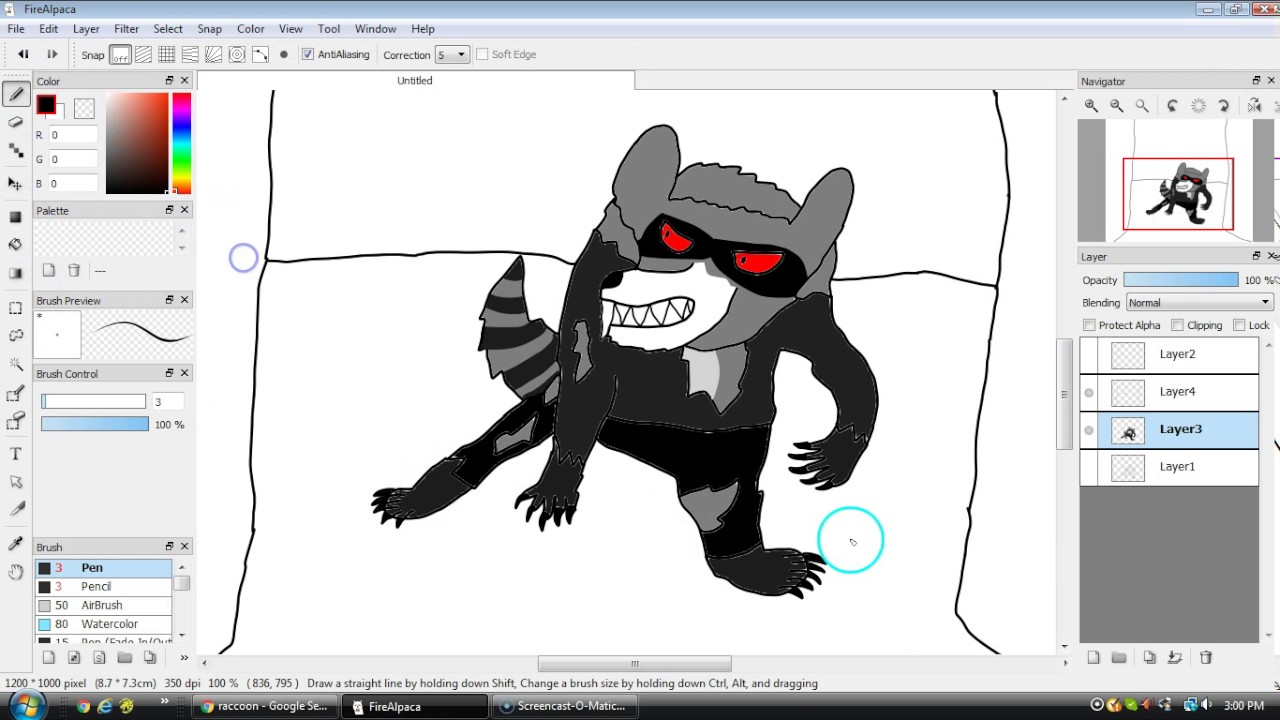Add a new layer in Layer panel
1280x720 pixels.
(1093, 658)
